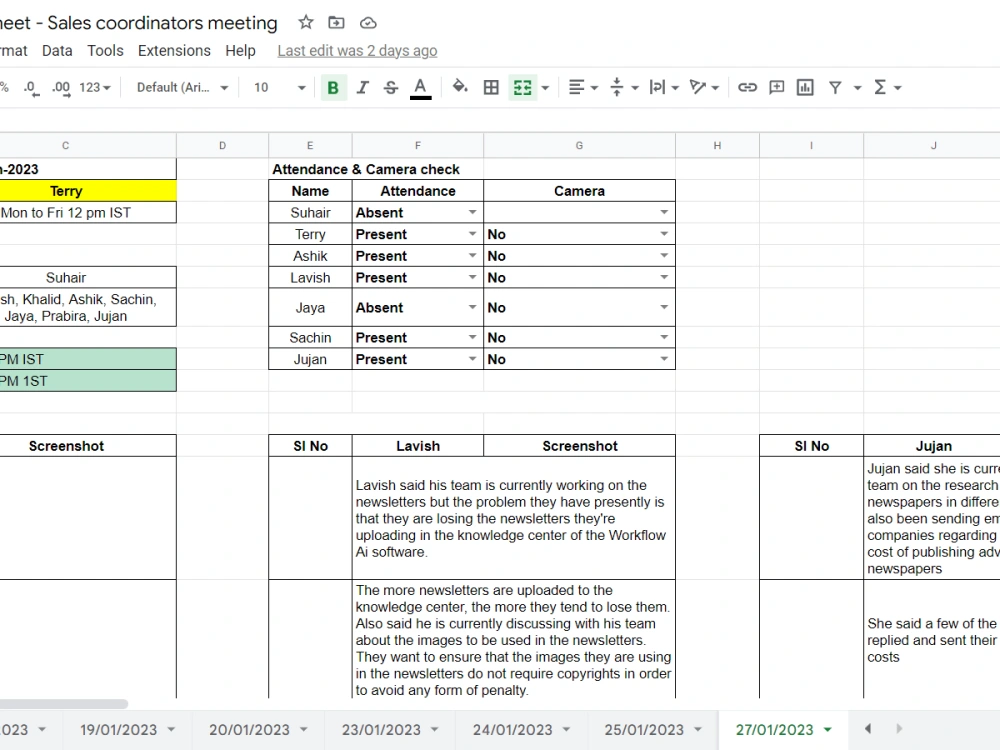Open Sachin's attendance dropdown

tap(473, 337)
